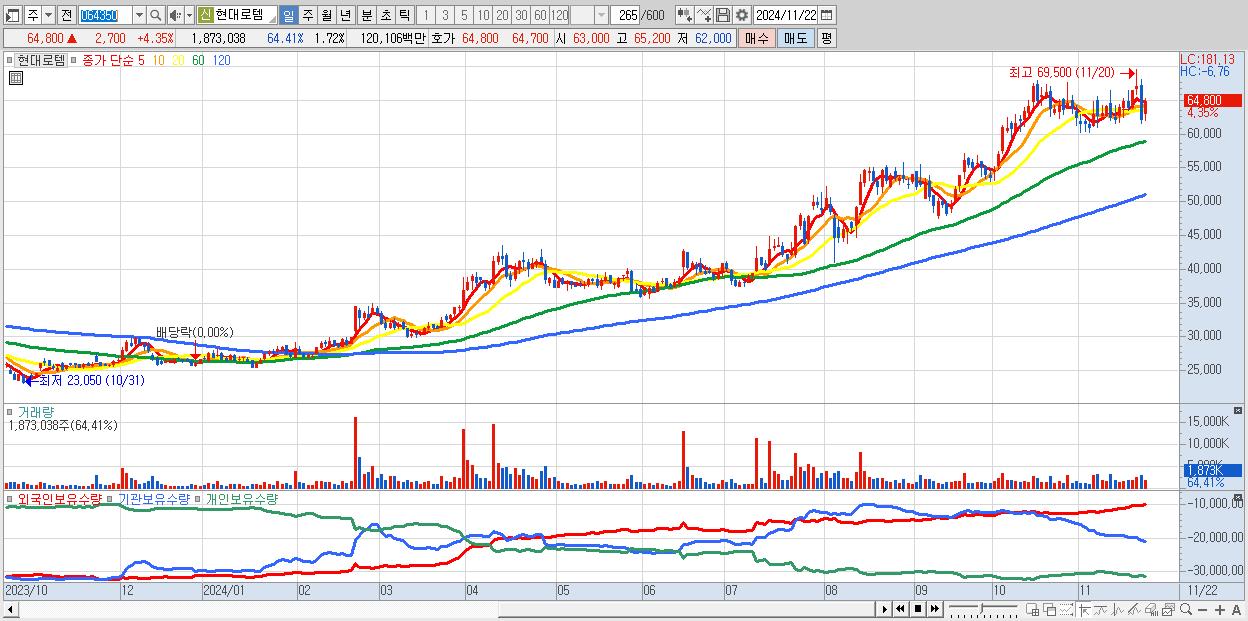Toggle the 거래량 volume indicator box
The height and width of the screenshot is (621, 1248).
tap(11, 411)
